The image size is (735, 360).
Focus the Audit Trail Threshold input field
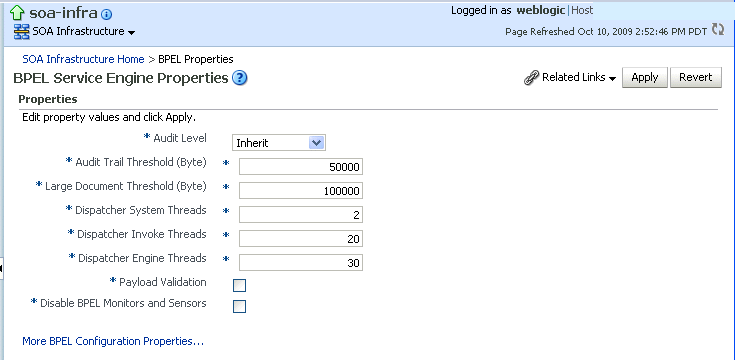click(x=300, y=167)
